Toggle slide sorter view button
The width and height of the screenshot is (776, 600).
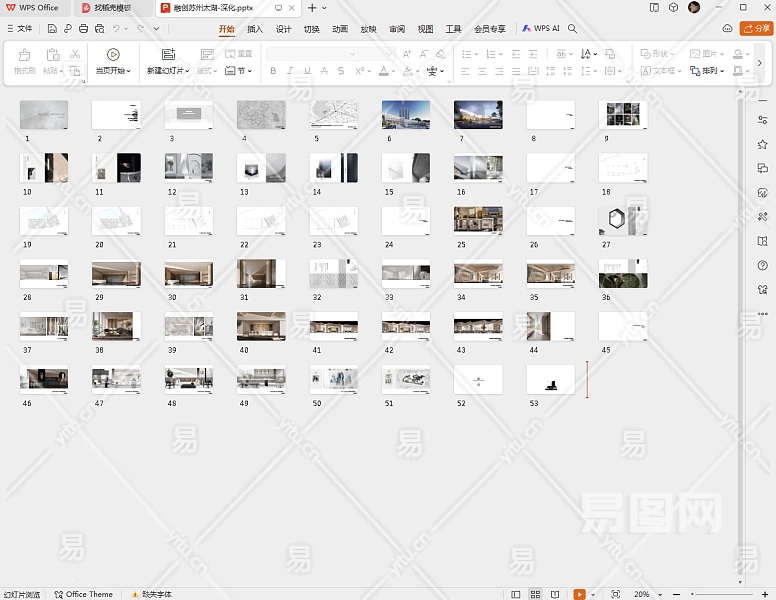[536, 594]
